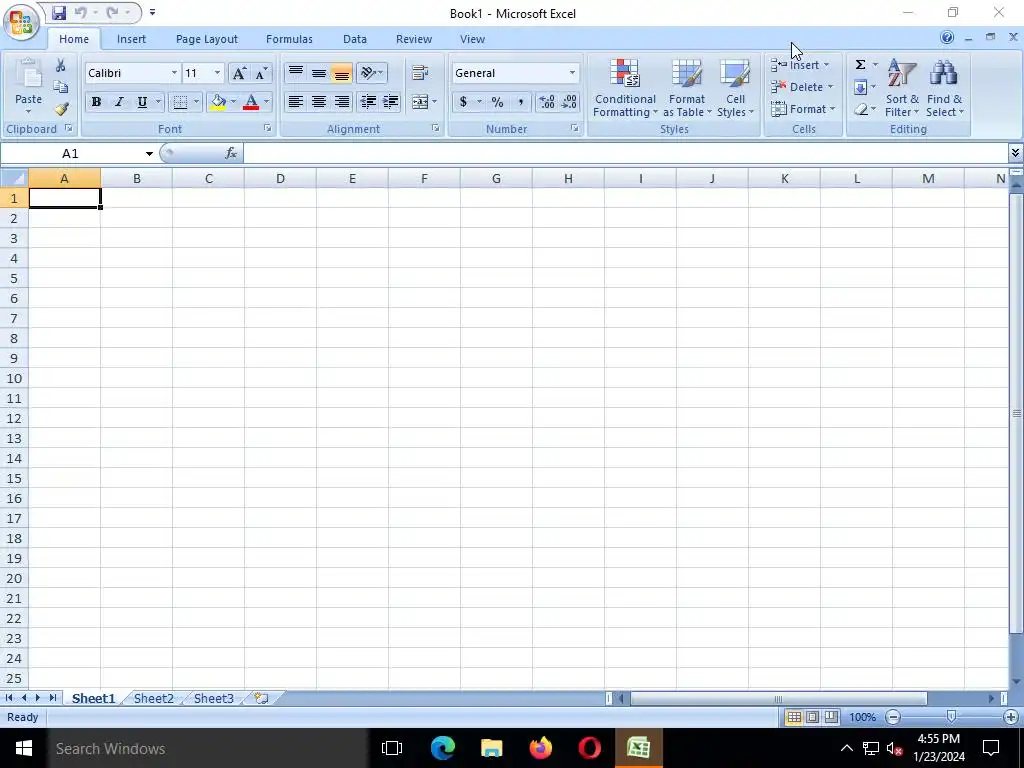1024x768 pixels.
Task: Toggle Italic formatting
Action: [x=119, y=102]
